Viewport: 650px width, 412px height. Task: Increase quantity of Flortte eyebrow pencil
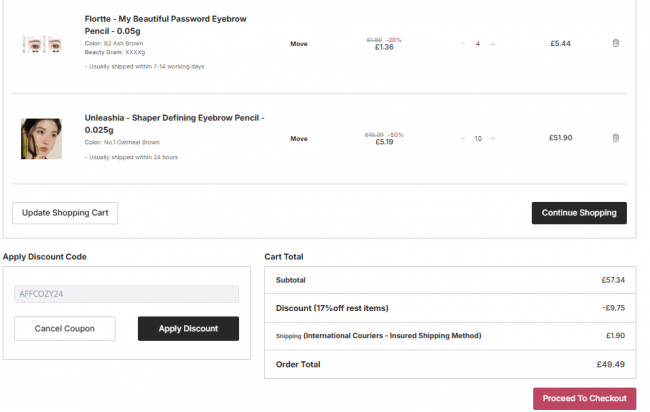(492, 44)
